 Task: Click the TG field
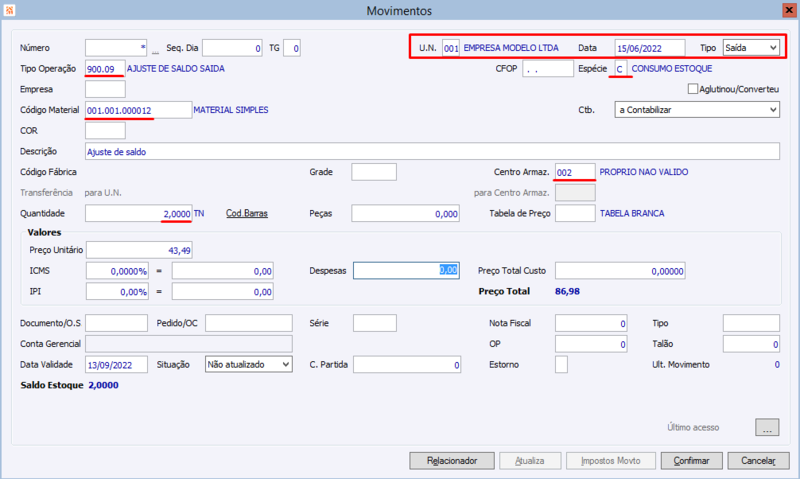tap(292, 48)
